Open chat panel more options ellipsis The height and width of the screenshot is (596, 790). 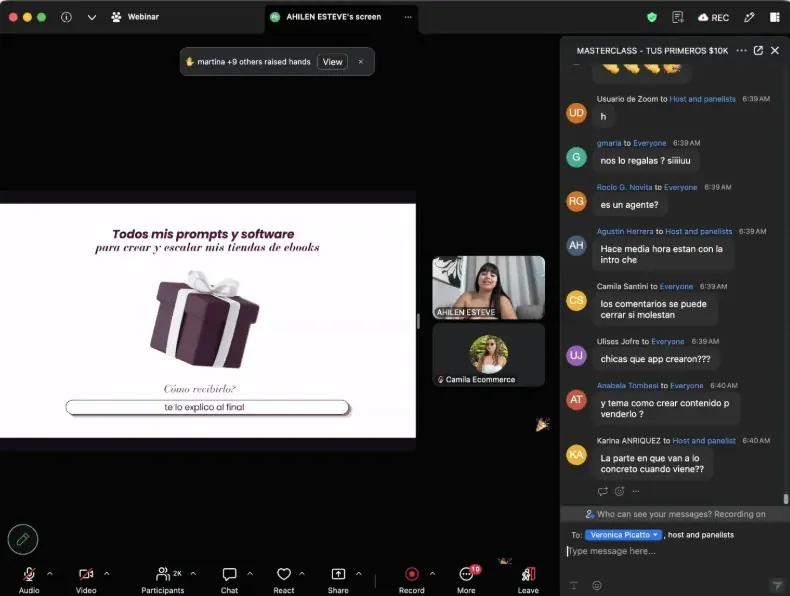point(741,50)
